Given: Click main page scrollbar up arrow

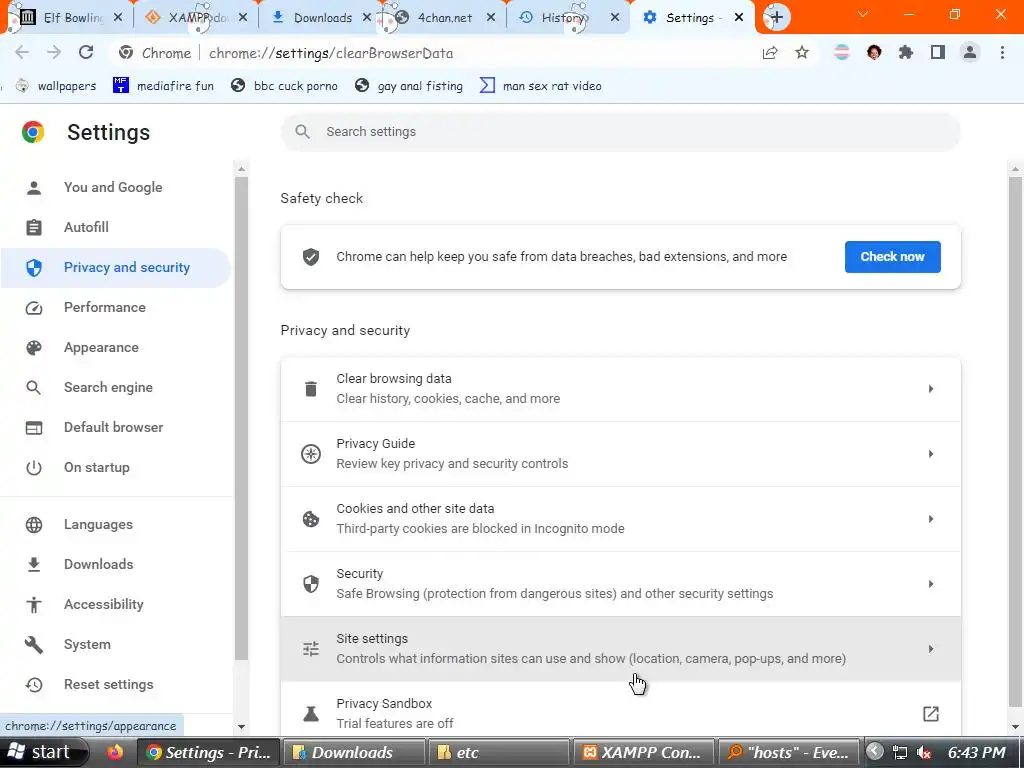Looking at the screenshot, I should 1015,169.
